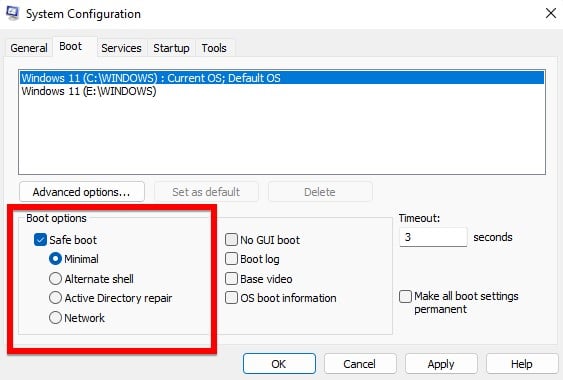563x380 pixels.
Task: Select Active Directory repair option
Action: 55,298
